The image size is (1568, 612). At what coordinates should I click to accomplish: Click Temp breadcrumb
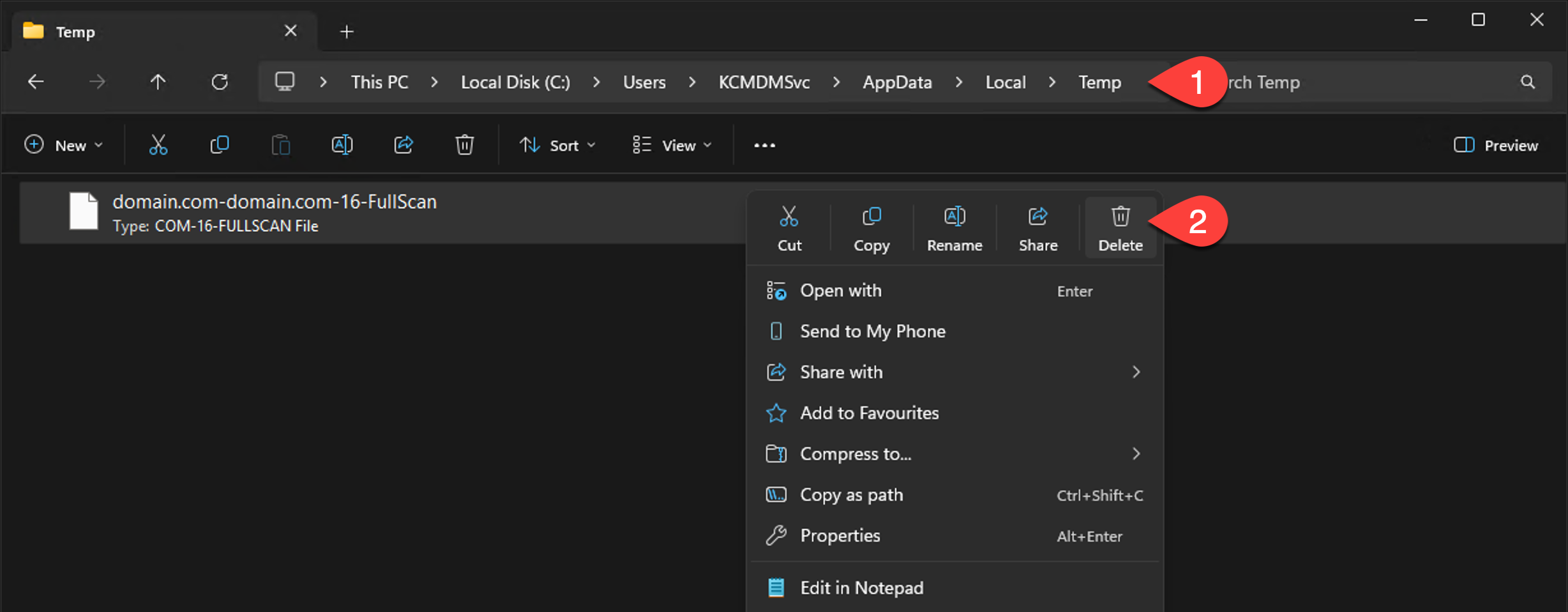tap(1099, 82)
